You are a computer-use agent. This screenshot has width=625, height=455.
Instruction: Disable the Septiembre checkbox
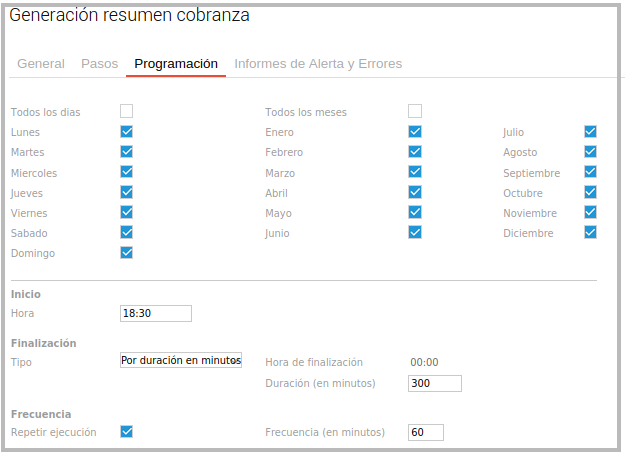590,172
